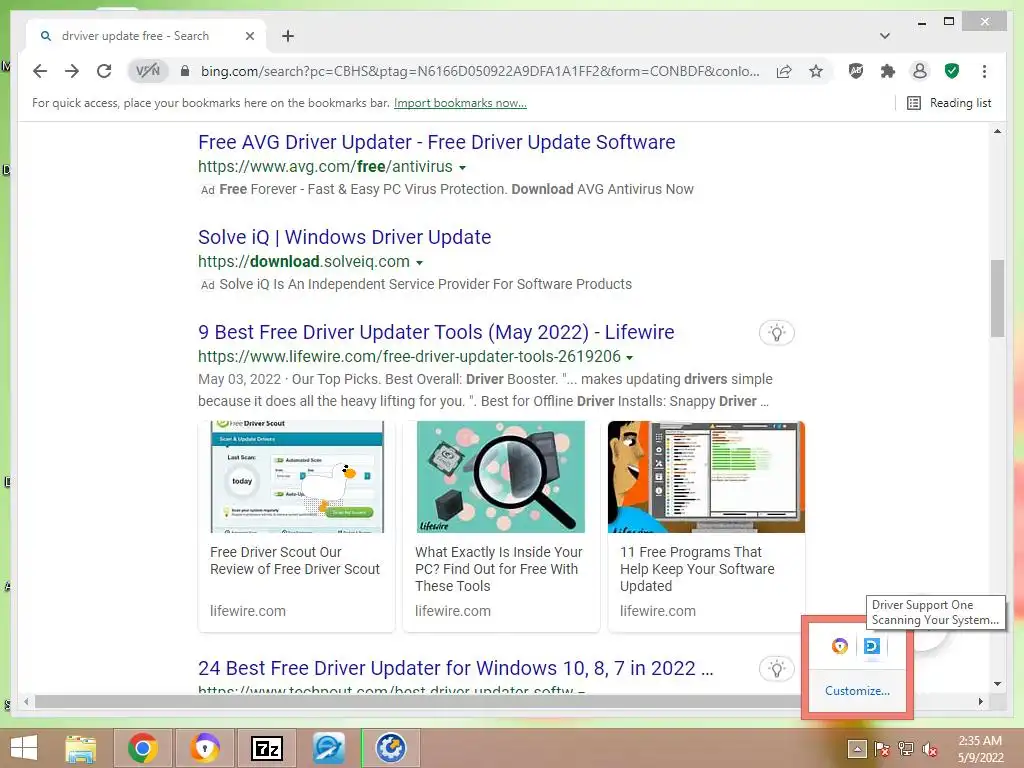Open the ad blocker shield extension
Image resolution: width=1024 pixels, height=768 pixels.
[x=856, y=71]
